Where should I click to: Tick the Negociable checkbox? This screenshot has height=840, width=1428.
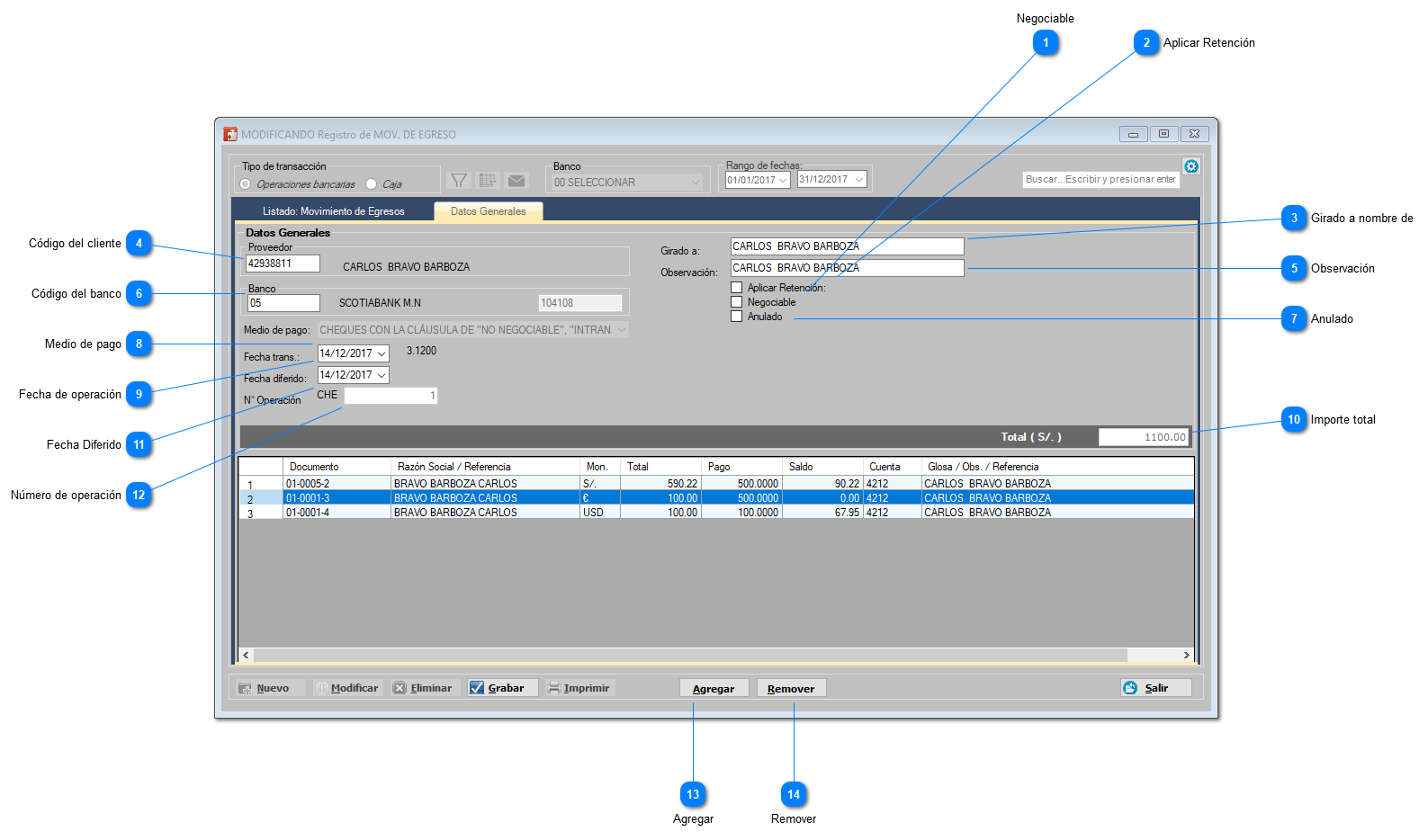(x=737, y=302)
